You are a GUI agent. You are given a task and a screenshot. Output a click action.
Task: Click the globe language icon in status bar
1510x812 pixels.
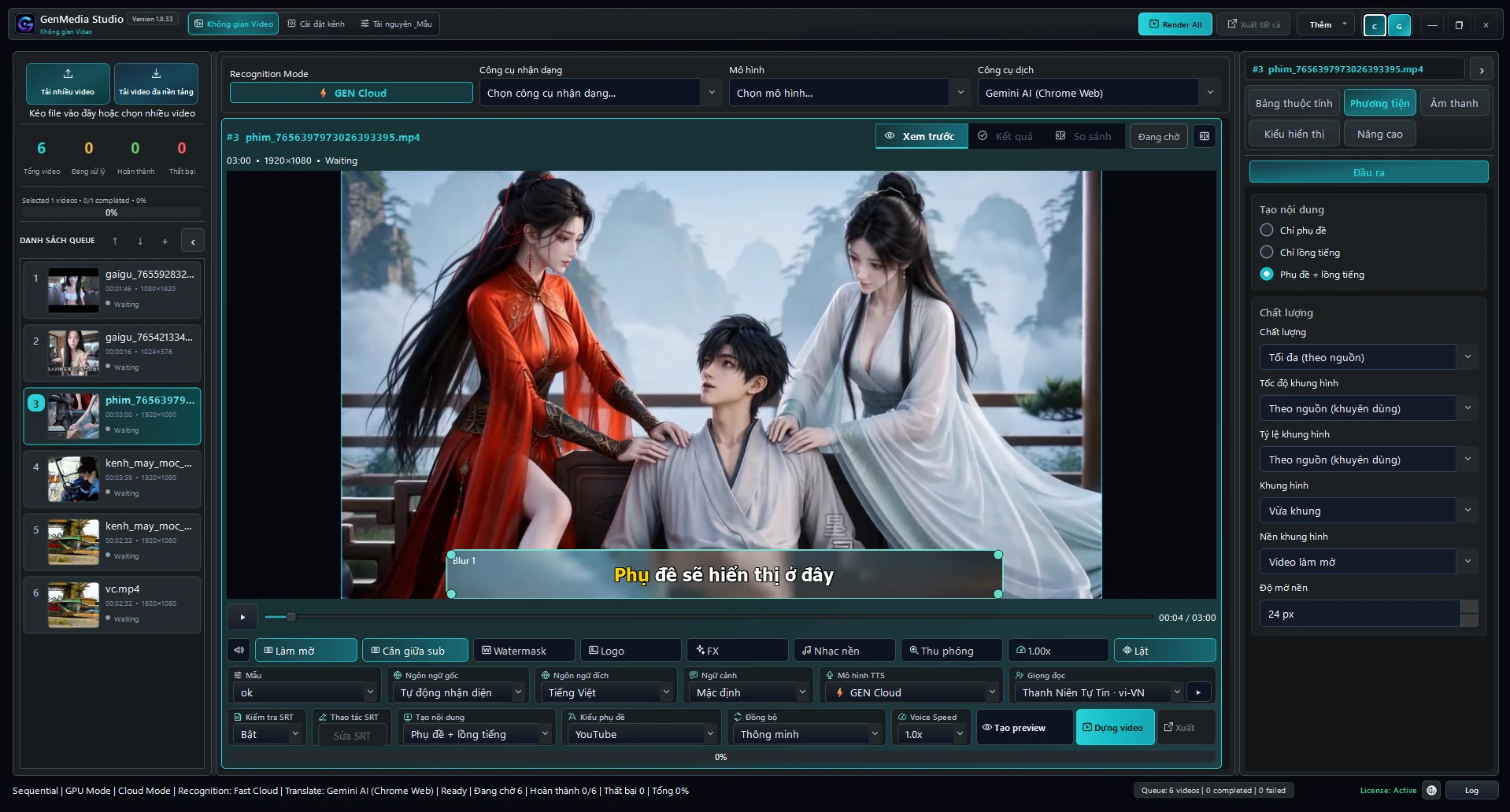[x=1431, y=791]
